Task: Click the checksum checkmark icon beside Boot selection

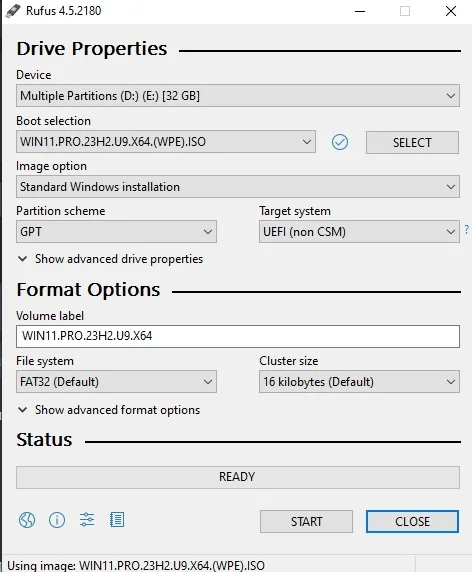Action: coord(340,142)
